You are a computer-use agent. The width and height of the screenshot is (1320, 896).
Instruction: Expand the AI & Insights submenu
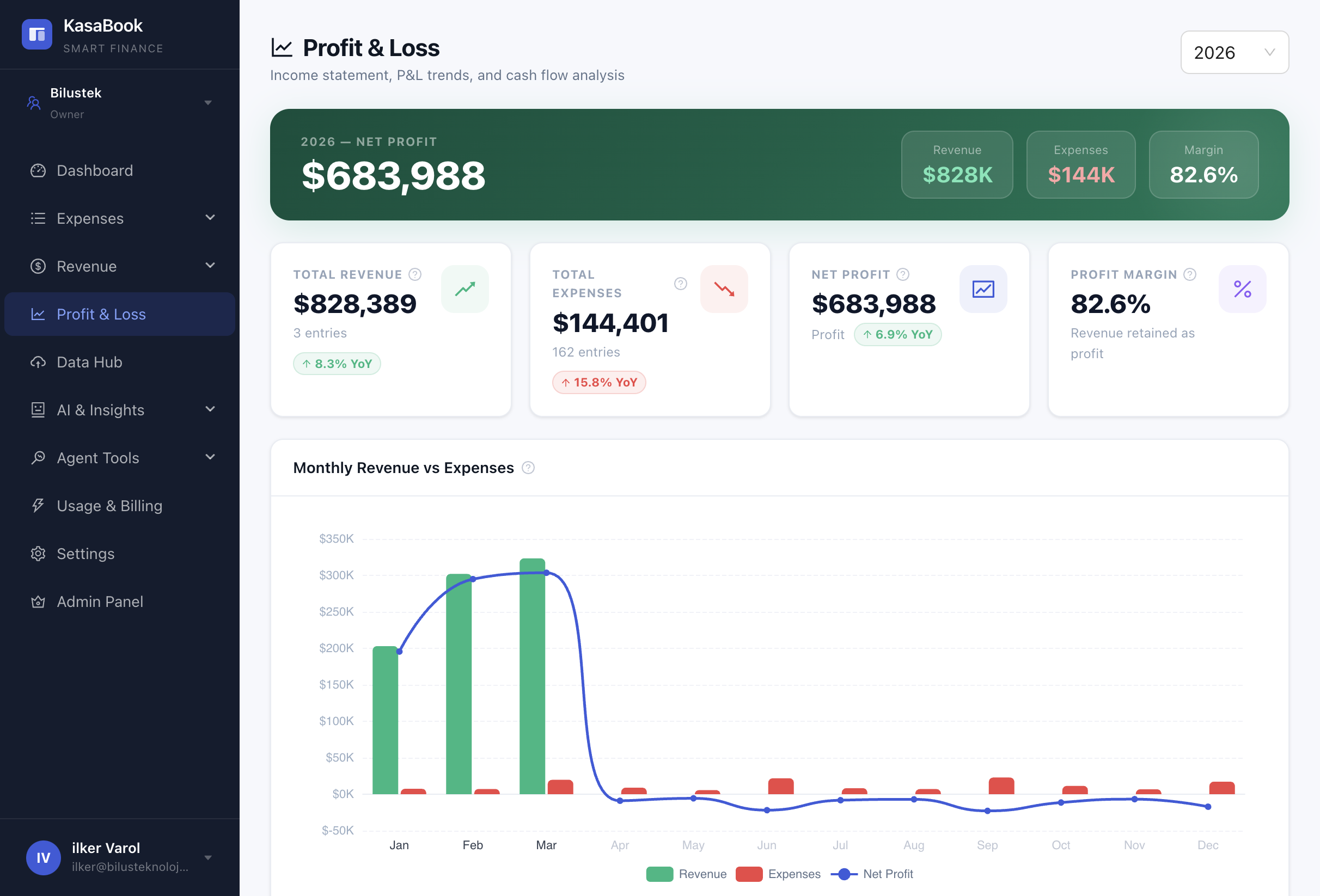[210, 409]
